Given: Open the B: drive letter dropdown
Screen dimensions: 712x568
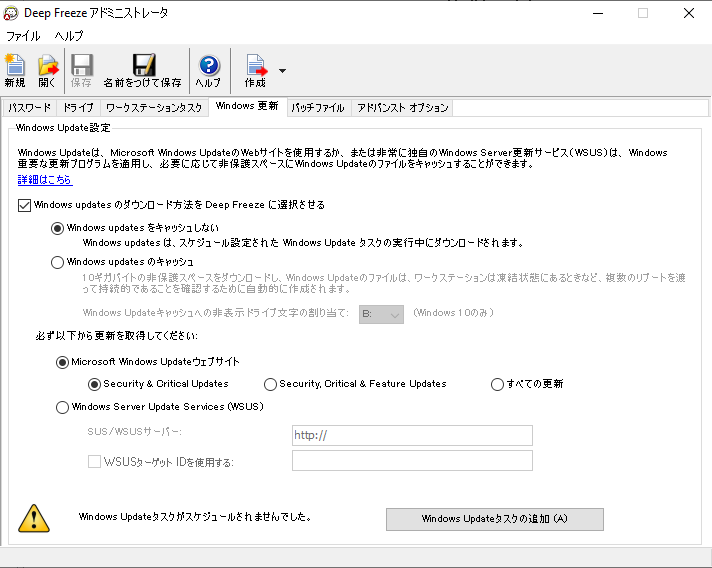Looking at the screenshot, I should point(381,314).
